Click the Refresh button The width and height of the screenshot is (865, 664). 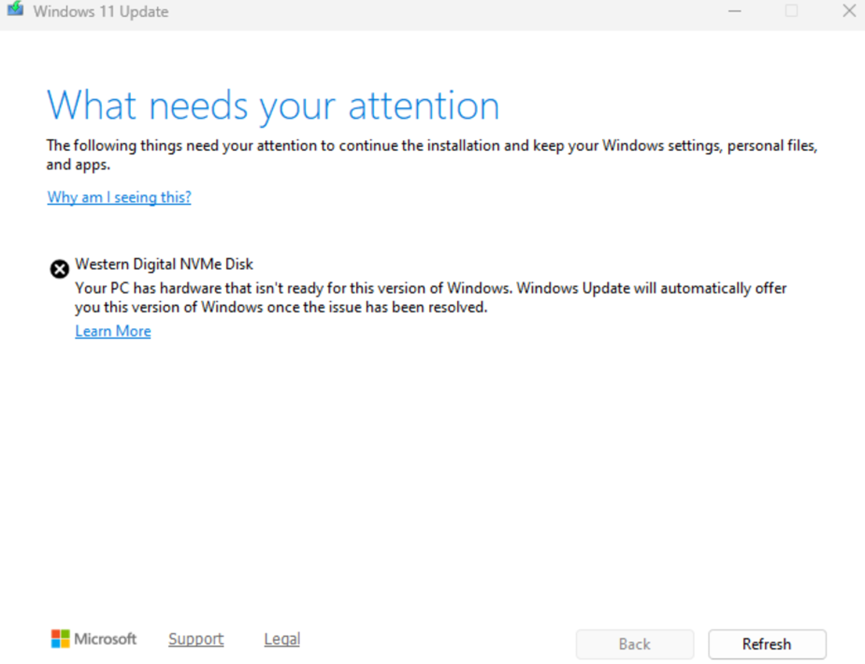(767, 644)
